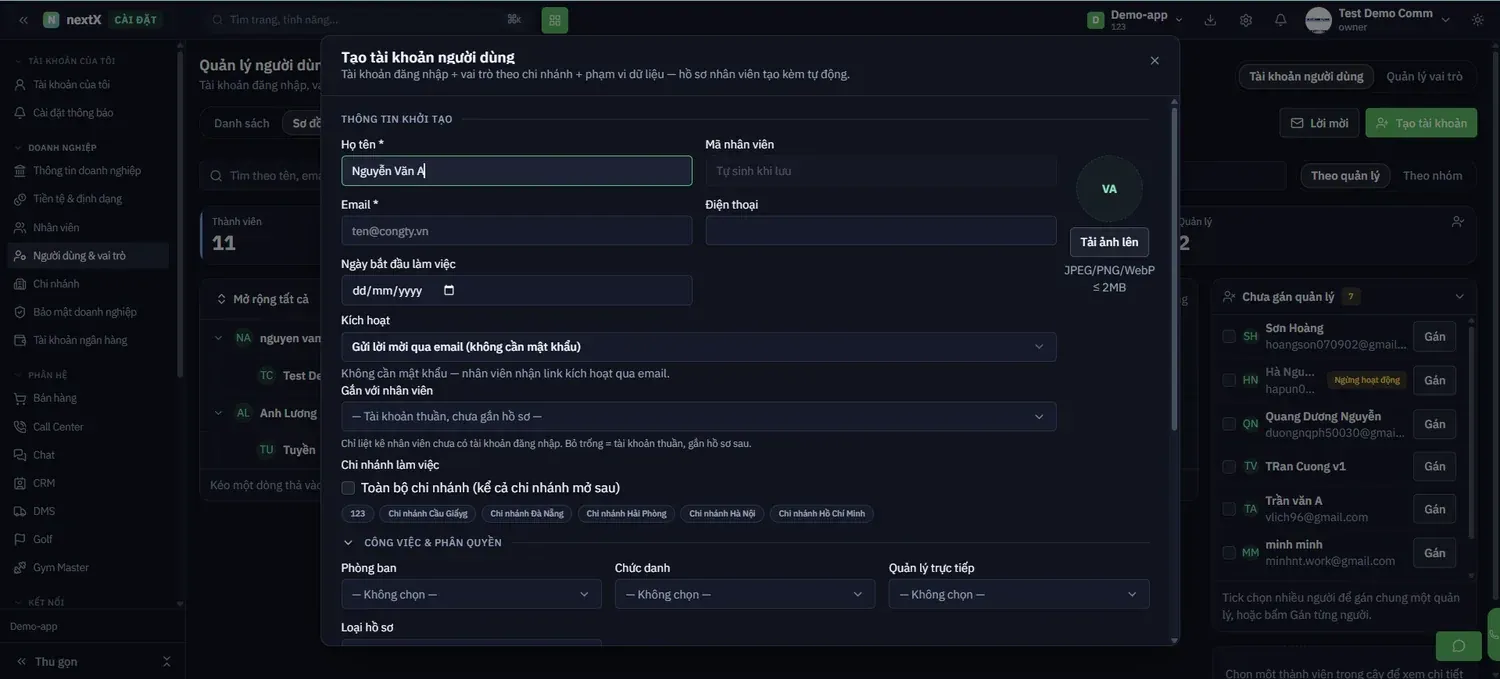Open the Kích hoạt dropdown
1500x679 pixels.
click(x=698, y=347)
